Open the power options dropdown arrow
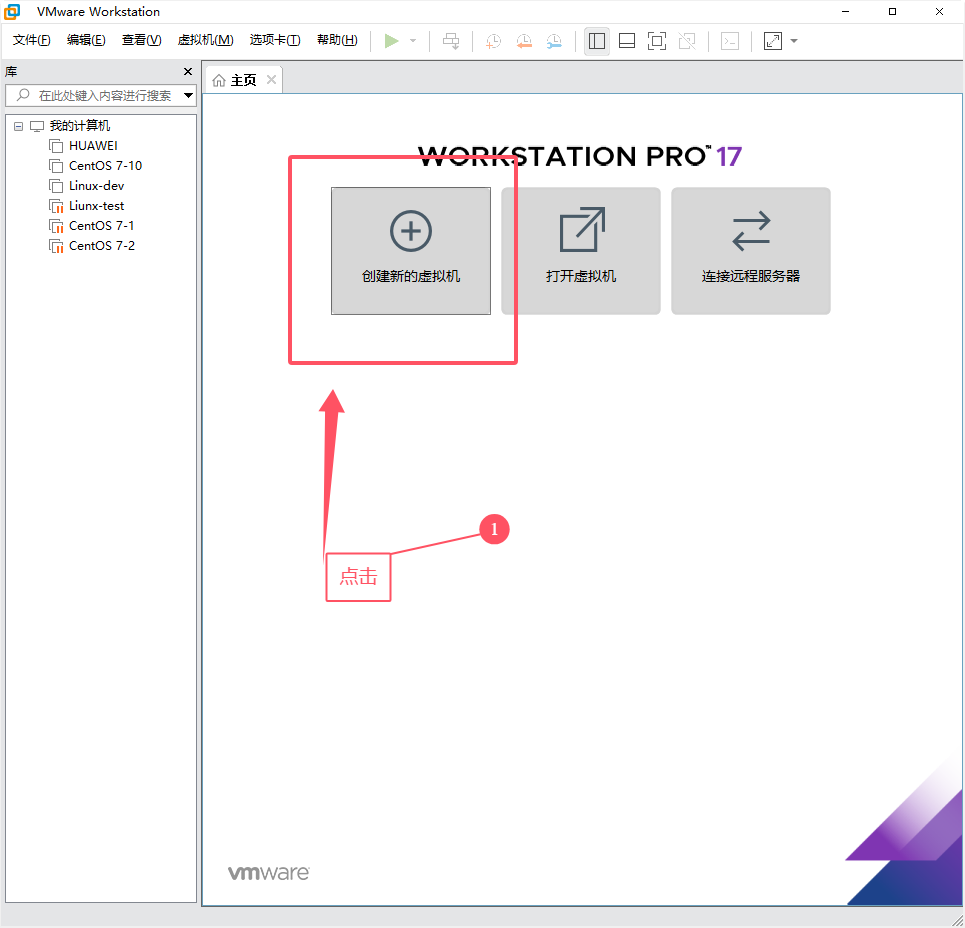Screen dimensions: 965x928 point(413,41)
